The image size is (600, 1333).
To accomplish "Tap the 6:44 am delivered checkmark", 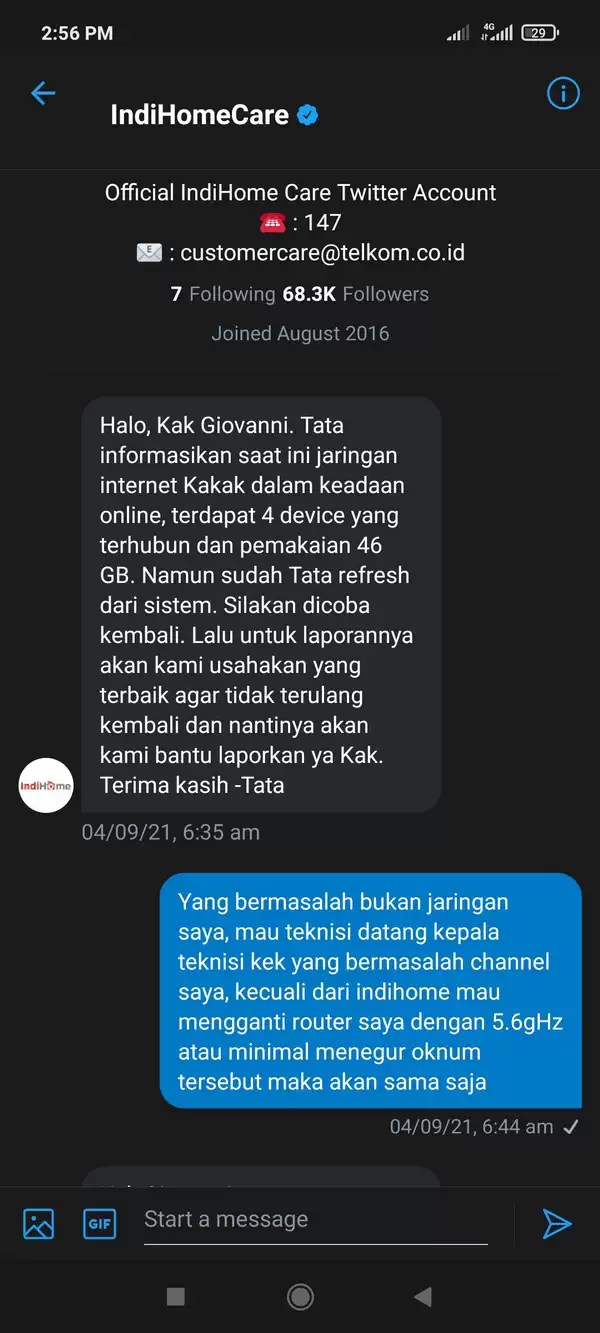I will point(570,1127).
